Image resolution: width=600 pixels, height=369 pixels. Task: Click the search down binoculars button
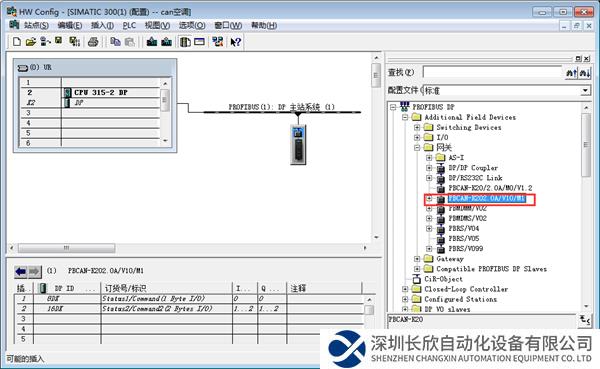(x=585, y=72)
